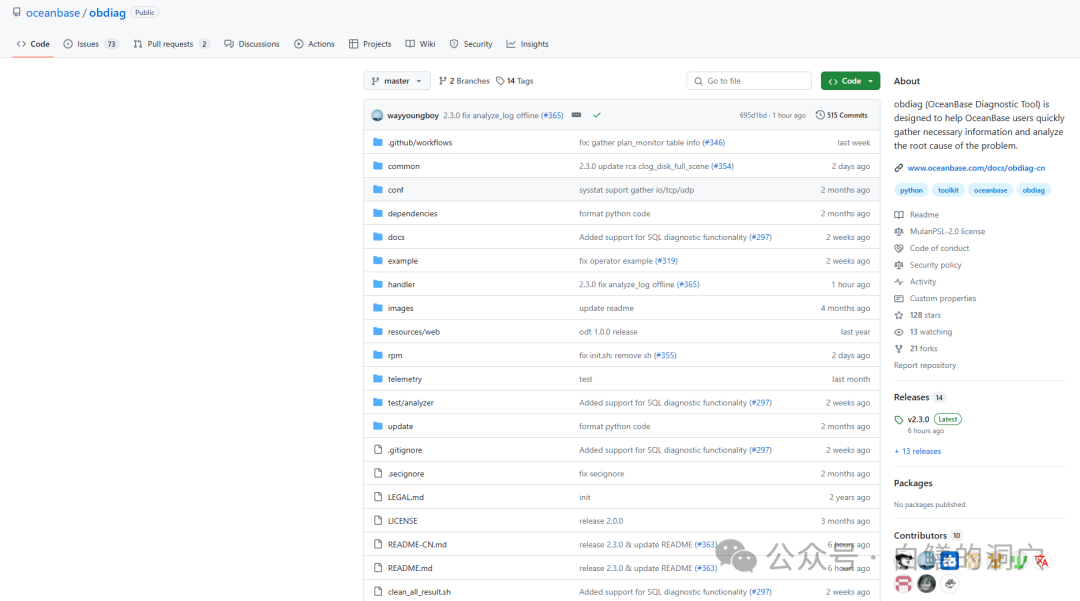Open the test/analyzer folder icon
The height and width of the screenshot is (601, 1080).
tap(377, 403)
